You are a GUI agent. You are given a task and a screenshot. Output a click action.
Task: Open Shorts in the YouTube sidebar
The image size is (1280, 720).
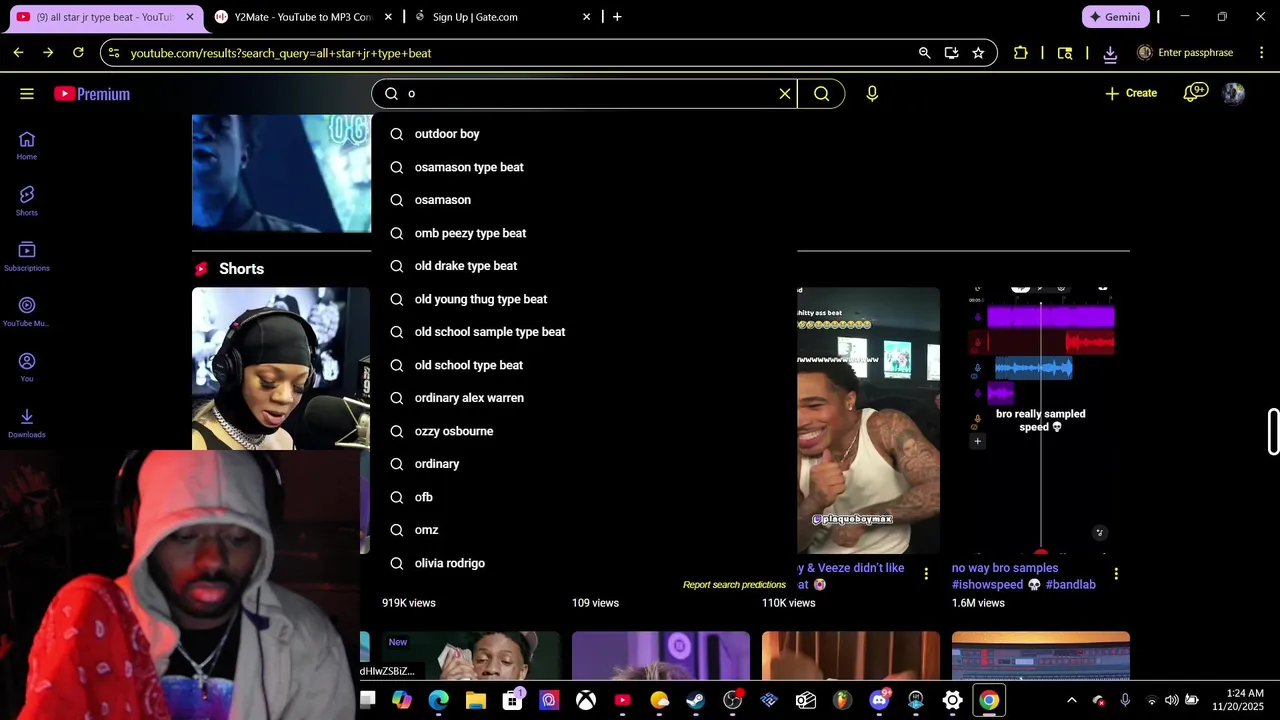pyautogui.click(x=27, y=201)
